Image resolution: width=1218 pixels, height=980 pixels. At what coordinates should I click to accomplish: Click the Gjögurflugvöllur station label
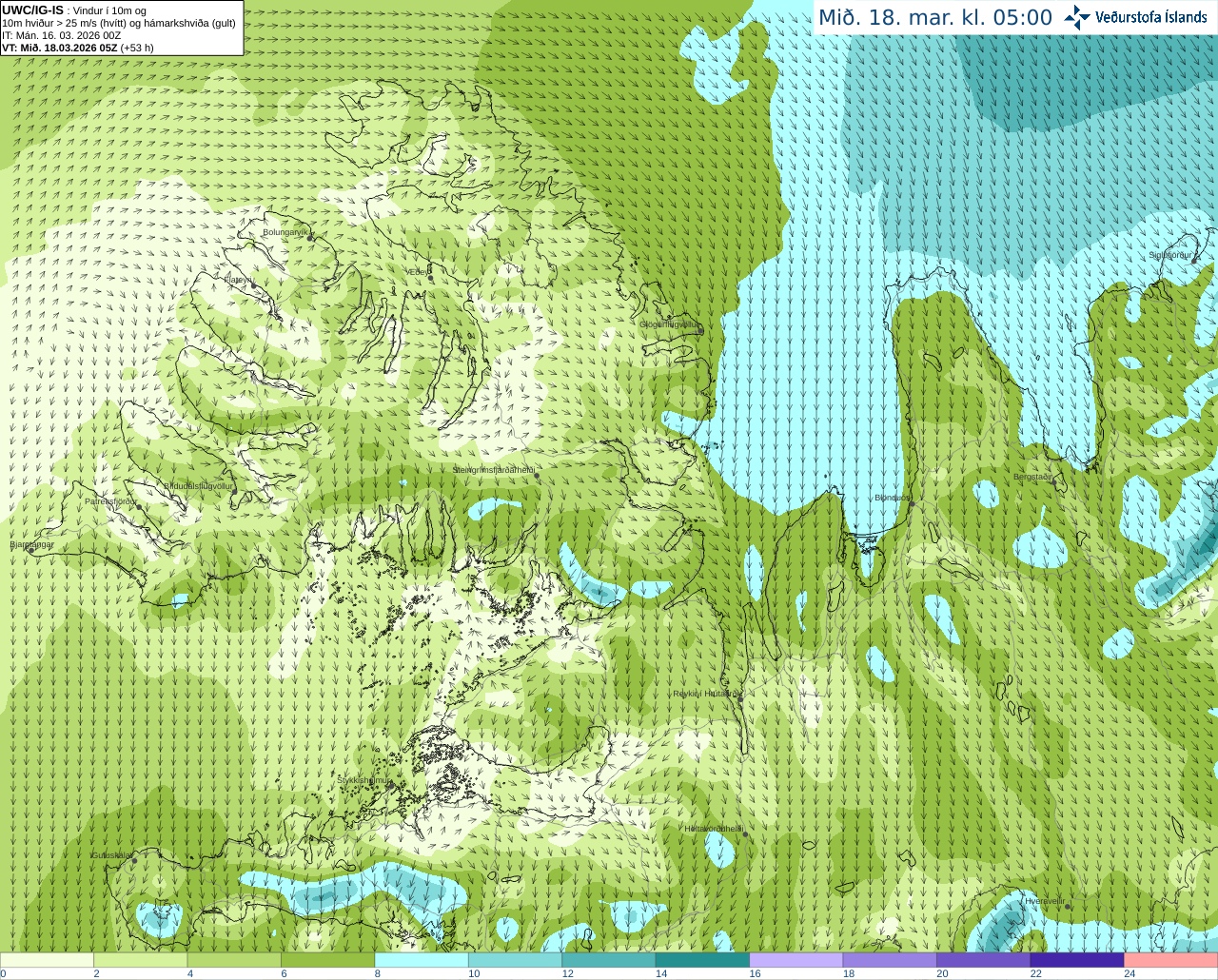[669, 324]
